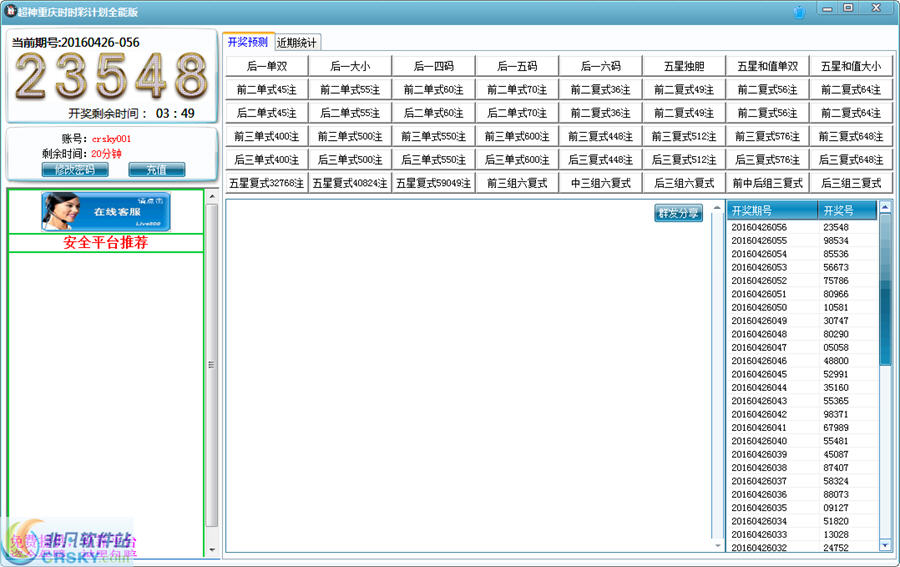Select draw row 20160426045
900x567 pixels.
[x=802, y=374]
